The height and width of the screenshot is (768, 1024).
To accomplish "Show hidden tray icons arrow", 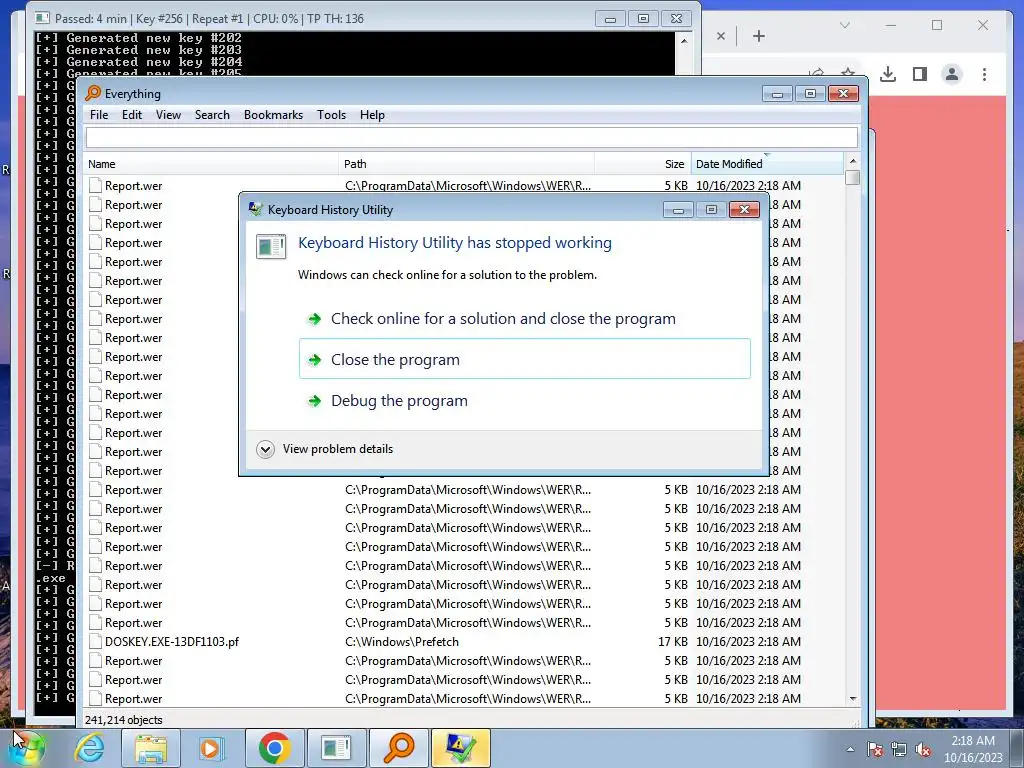I will click(x=850, y=749).
